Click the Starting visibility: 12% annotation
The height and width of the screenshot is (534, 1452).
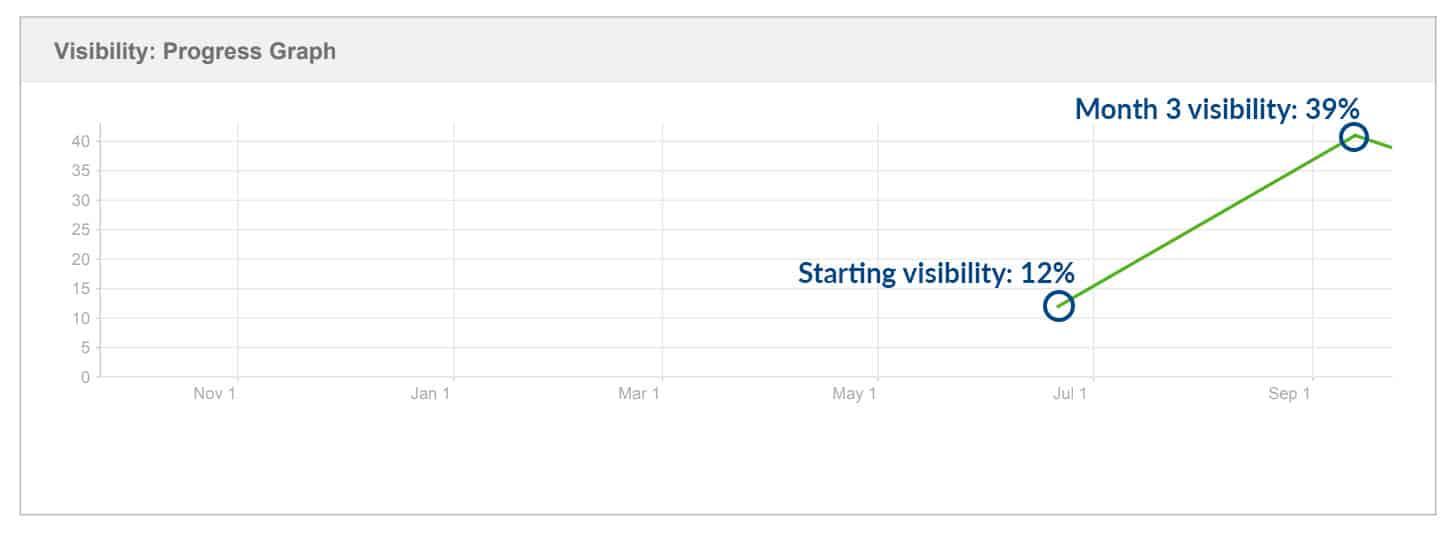click(x=936, y=273)
